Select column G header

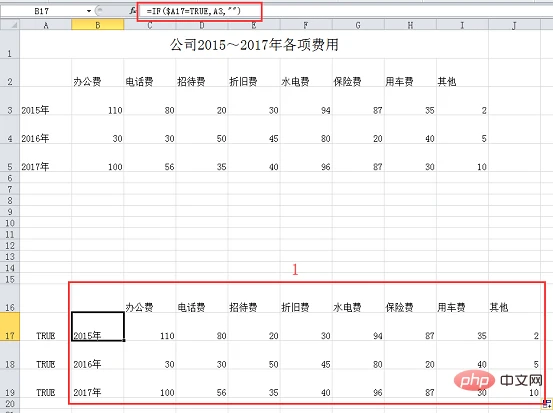pyautogui.click(x=358, y=25)
